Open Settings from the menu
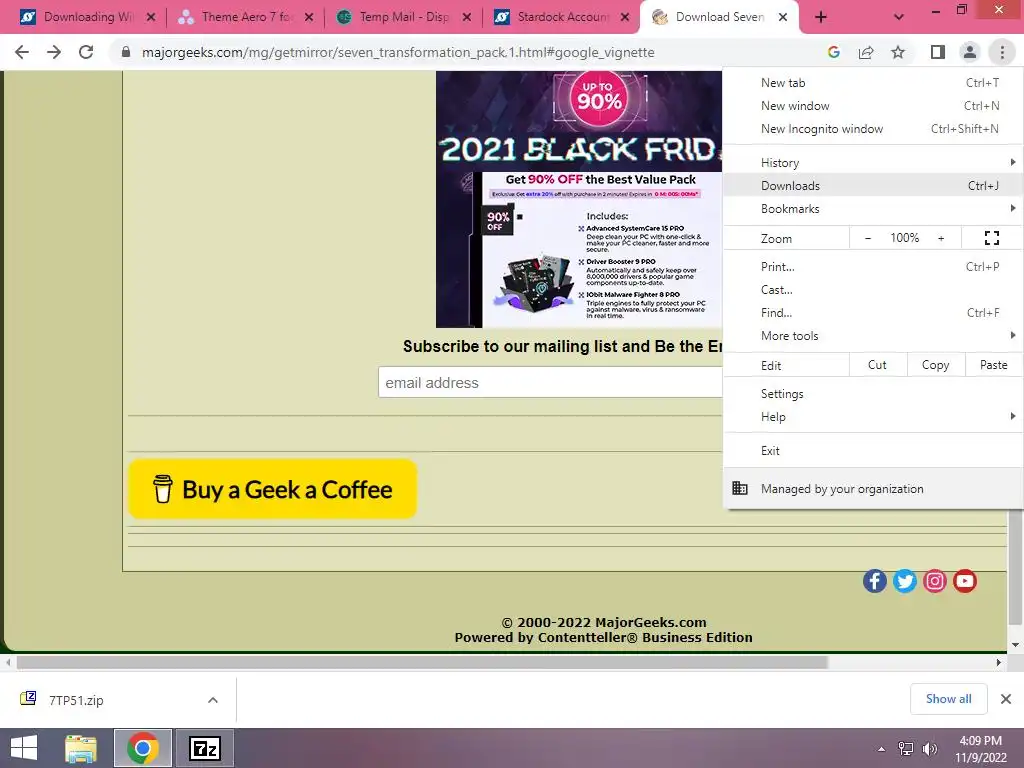This screenshot has width=1024, height=768. pos(873,394)
